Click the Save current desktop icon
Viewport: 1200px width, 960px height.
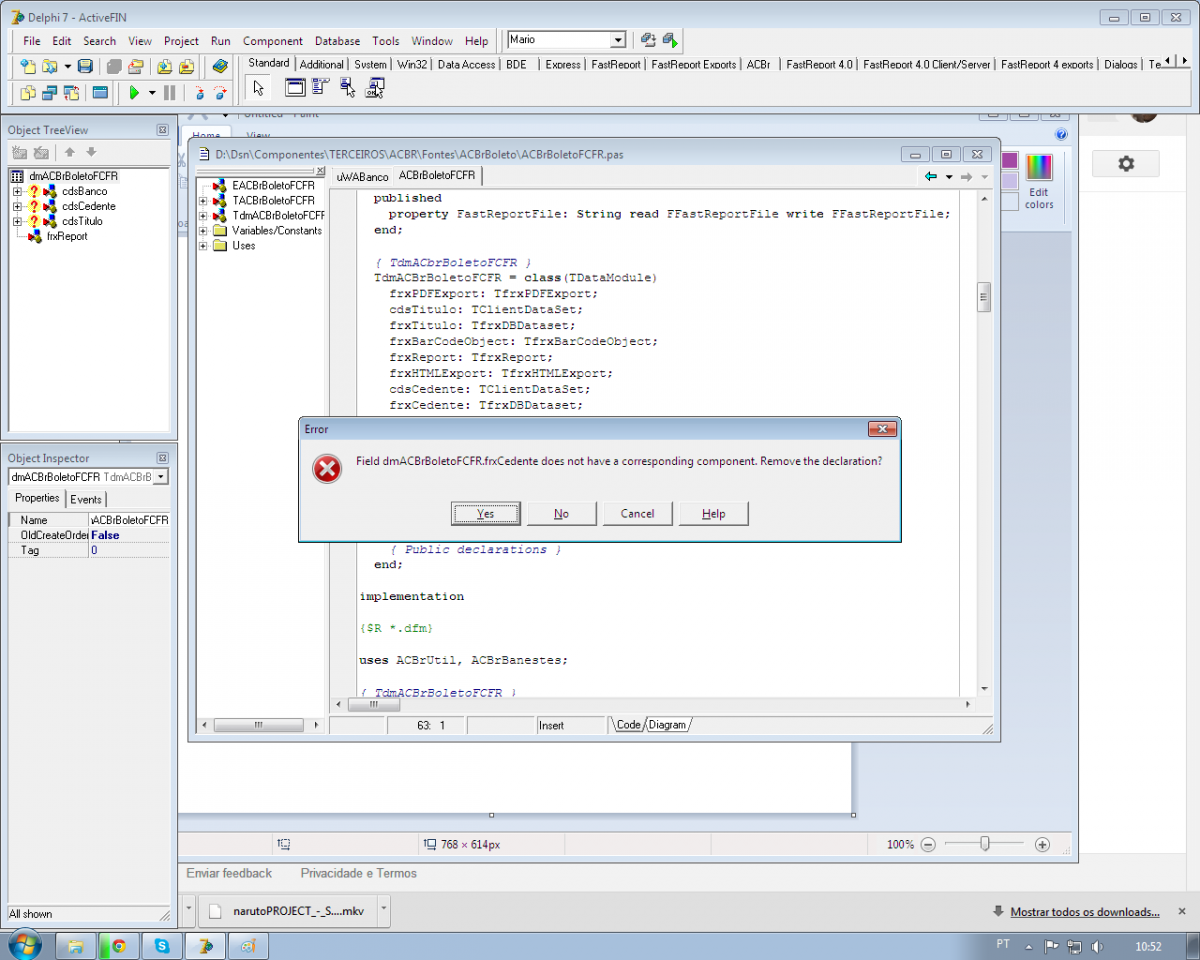[648, 40]
